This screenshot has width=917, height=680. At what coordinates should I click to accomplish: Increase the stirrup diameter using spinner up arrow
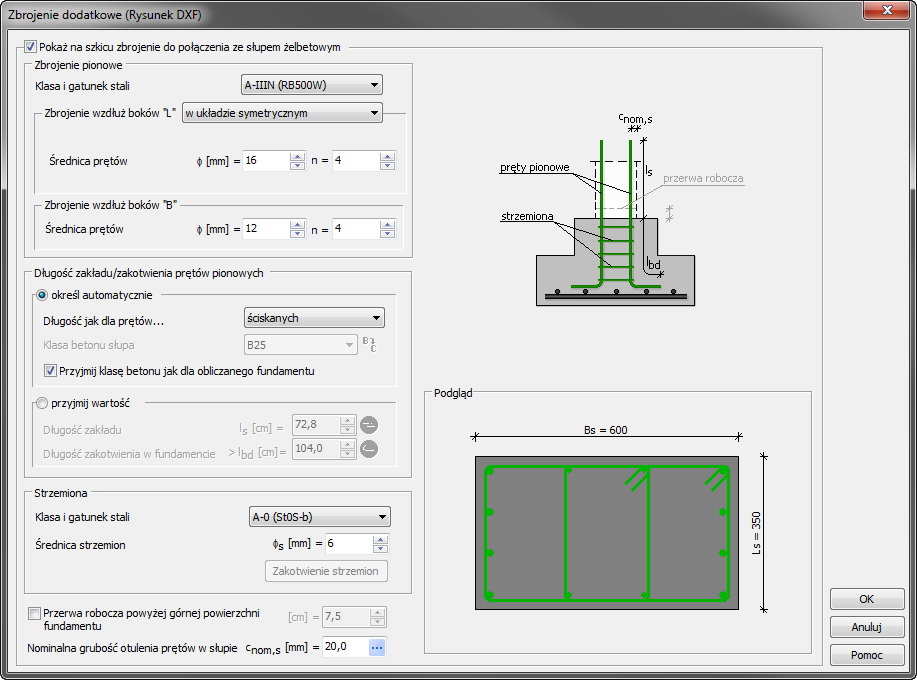(x=380, y=539)
